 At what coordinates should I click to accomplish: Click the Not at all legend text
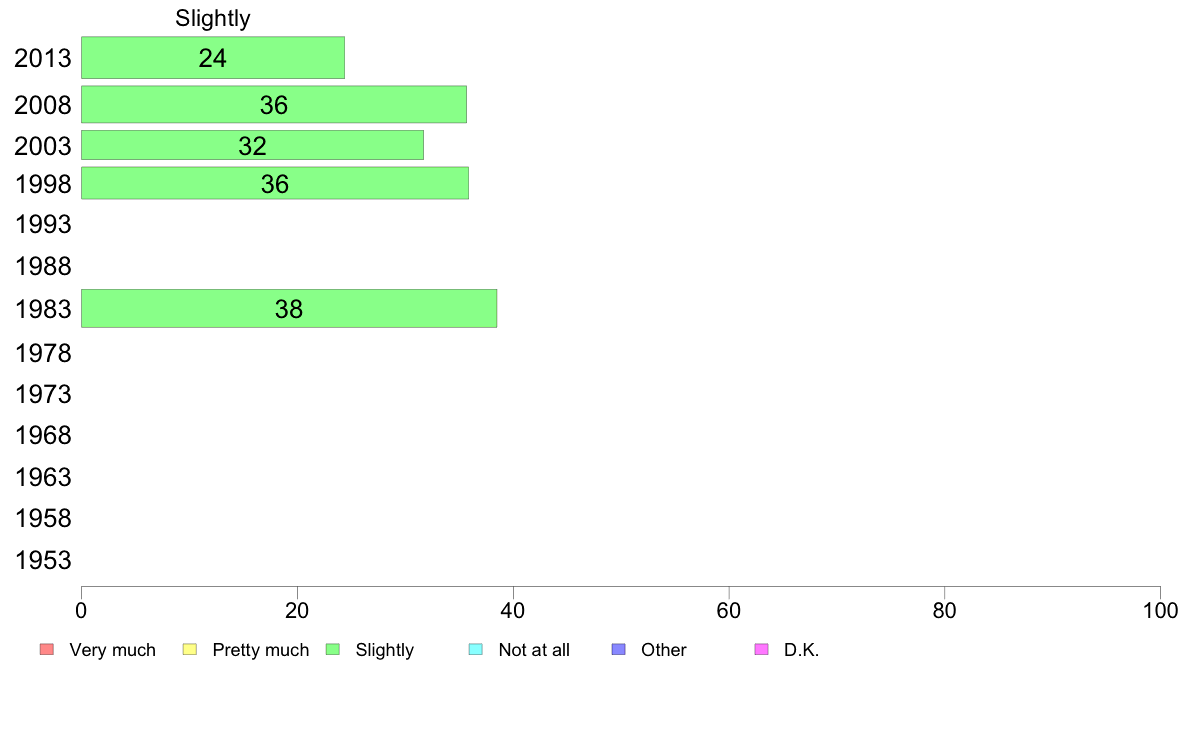pos(534,650)
